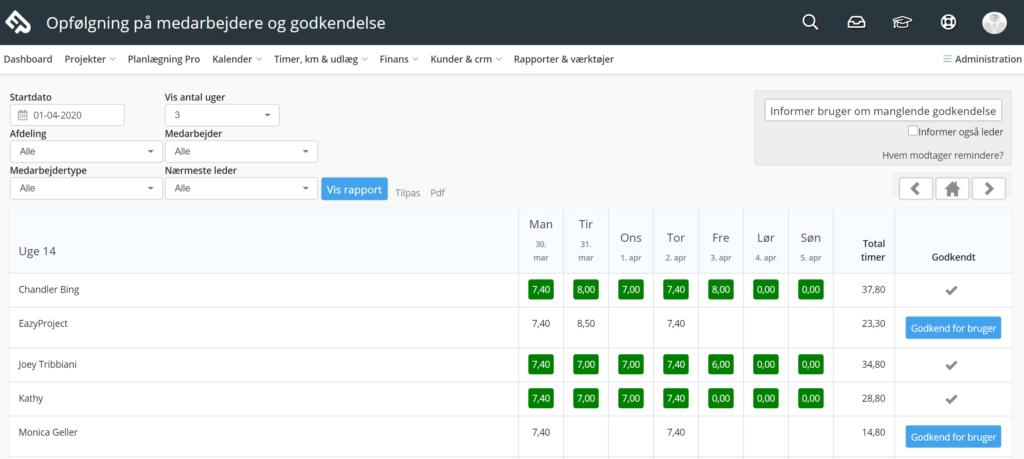
Task: Click the 'Vis rapport' button
Action: tap(354, 188)
